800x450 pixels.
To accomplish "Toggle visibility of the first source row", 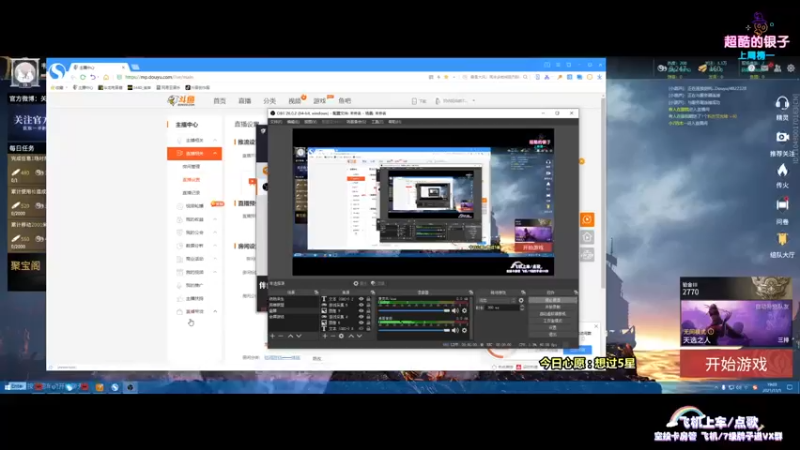I will pyautogui.click(x=361, y=299).
